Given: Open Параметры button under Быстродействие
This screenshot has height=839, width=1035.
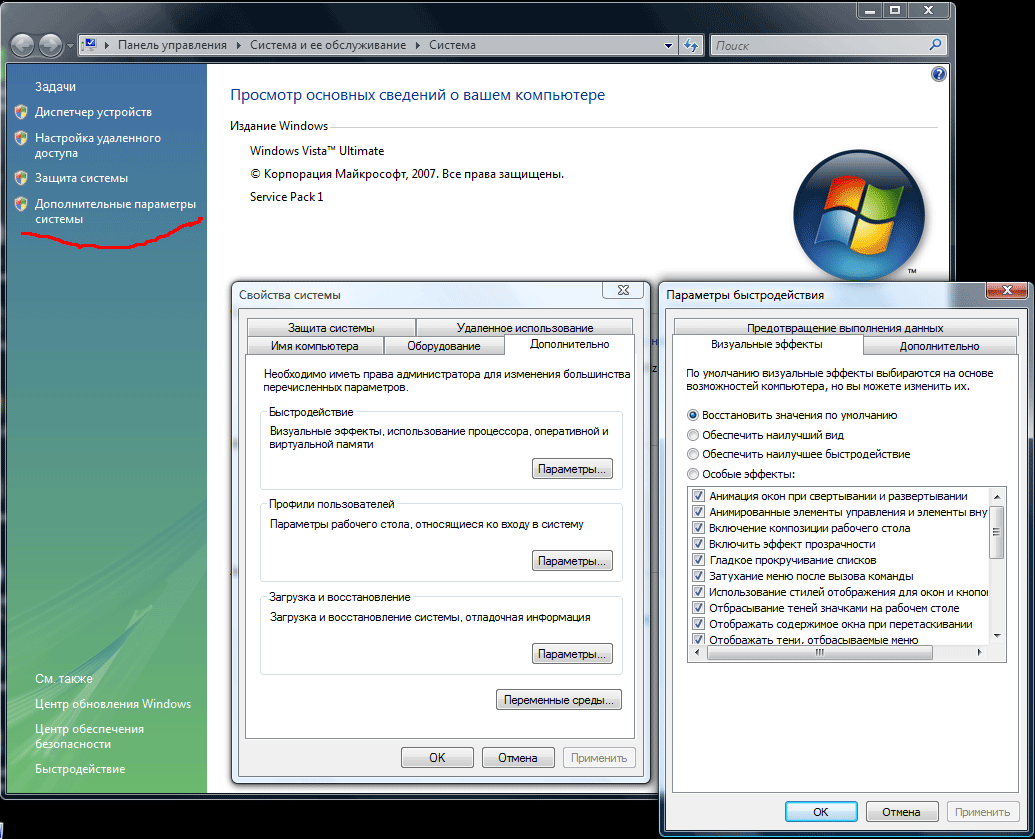Looking at the screenshot, I should [x=572, y=469].
